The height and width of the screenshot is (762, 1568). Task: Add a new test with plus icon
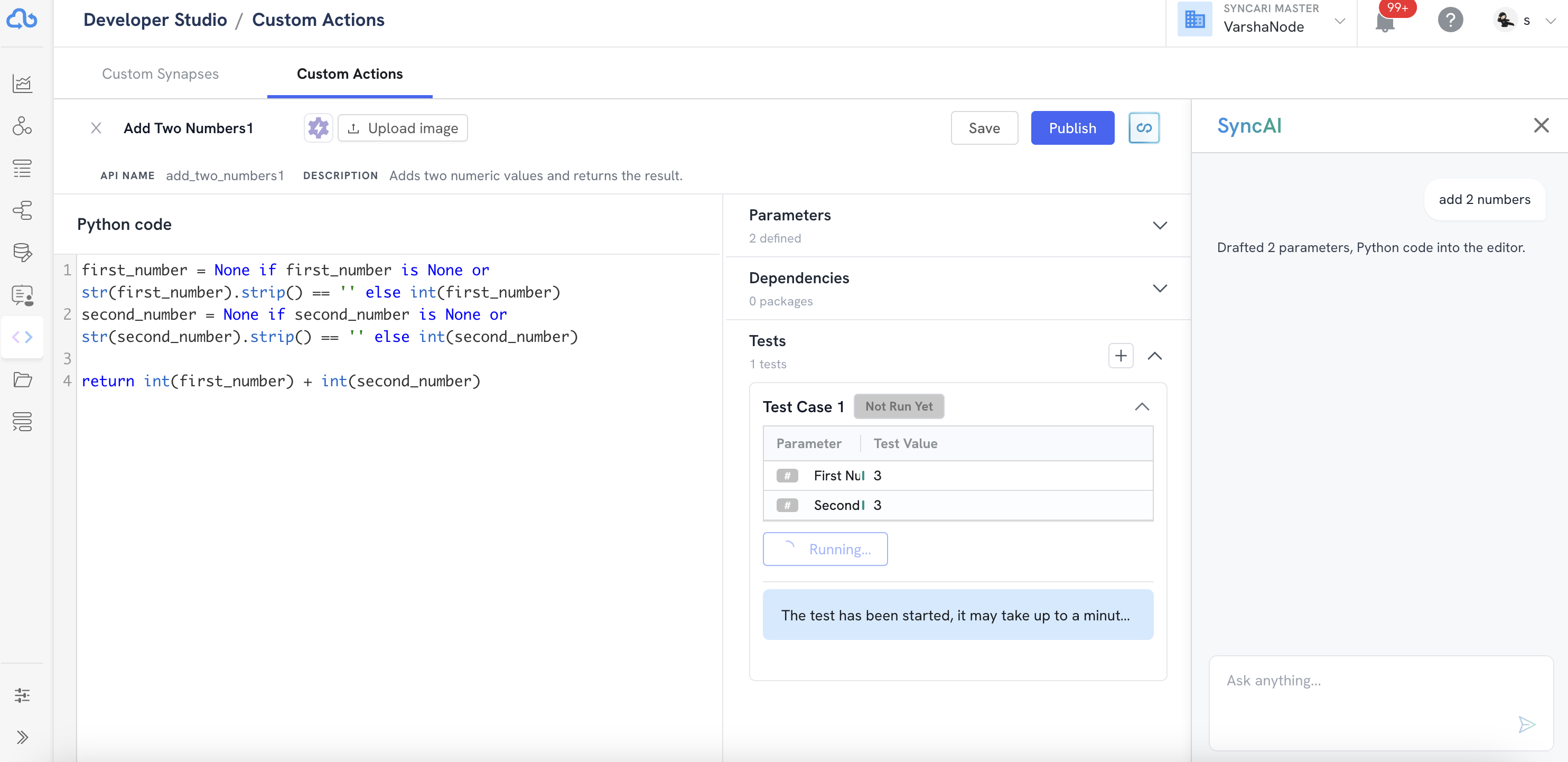[1121, 356]
